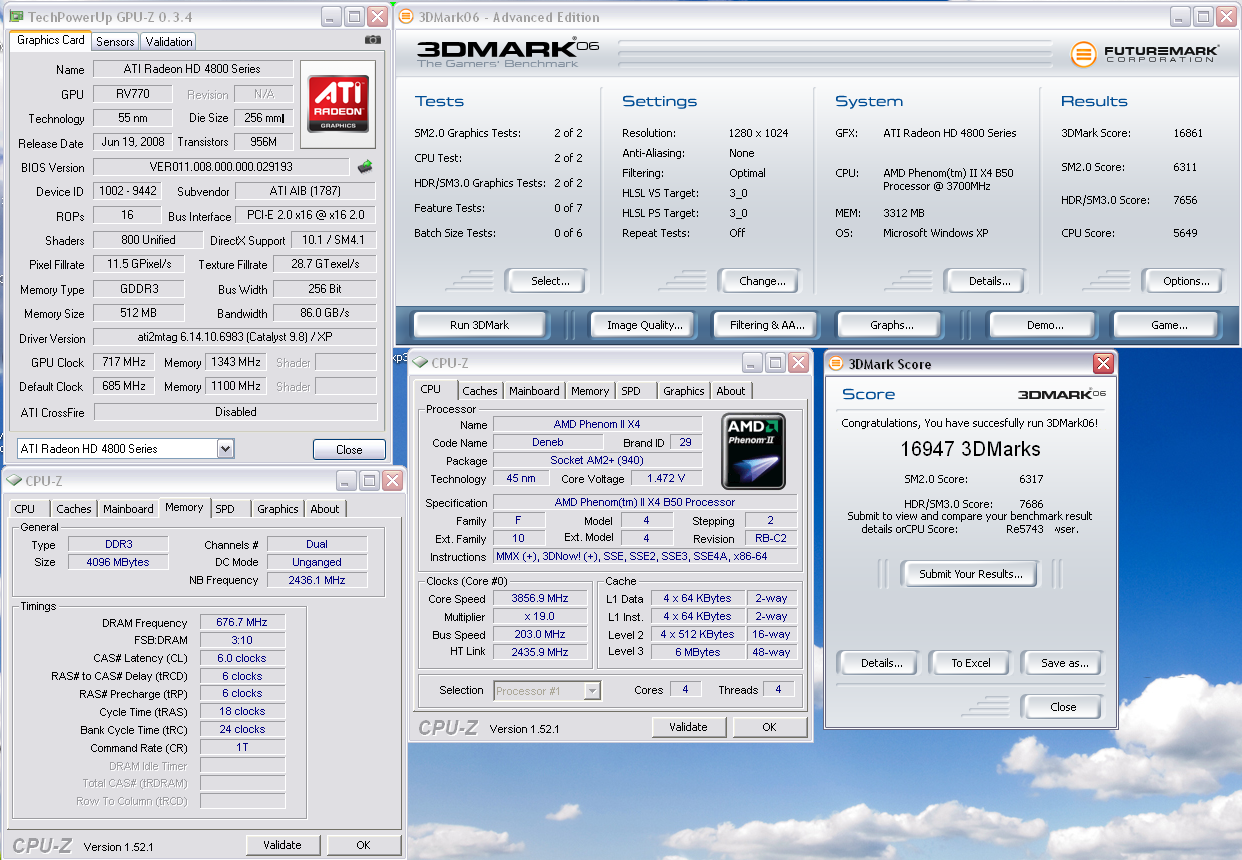Click the ATI Radeon logo in GPU-Z
The height and width of the screenshot is (860, 1242).
338,105
